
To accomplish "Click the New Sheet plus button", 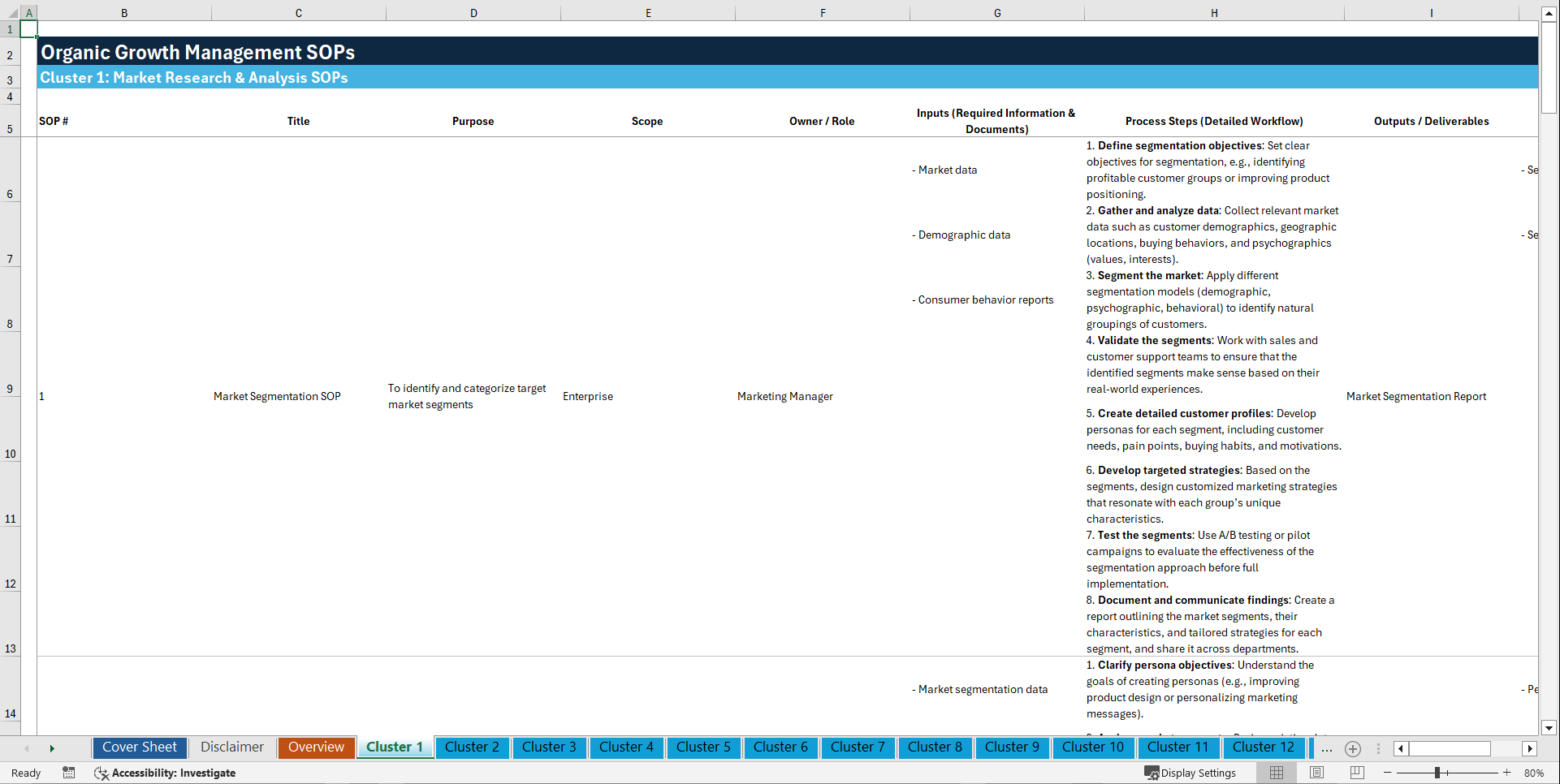I will [x=1353, y=748].
